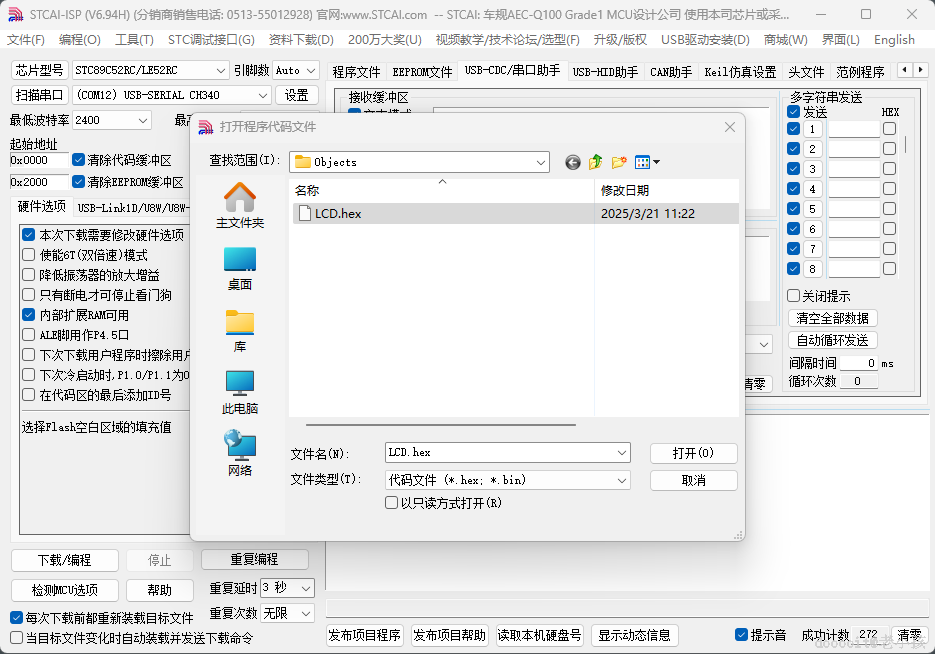Click the 打开(O) button

693,452
